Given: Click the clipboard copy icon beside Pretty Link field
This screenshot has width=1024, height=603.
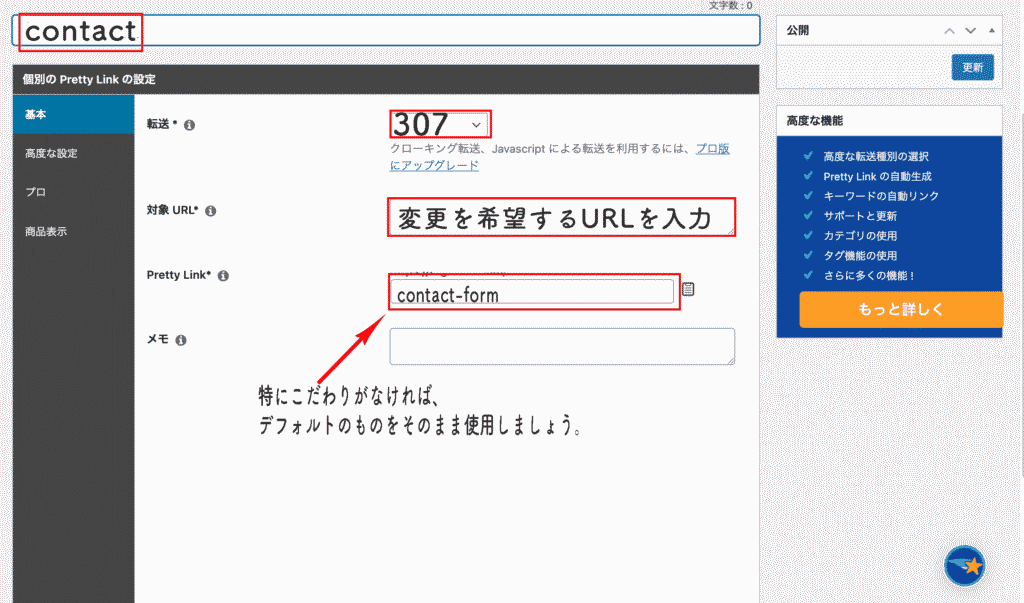Looking at the screenshot, I should coord(689,289).
